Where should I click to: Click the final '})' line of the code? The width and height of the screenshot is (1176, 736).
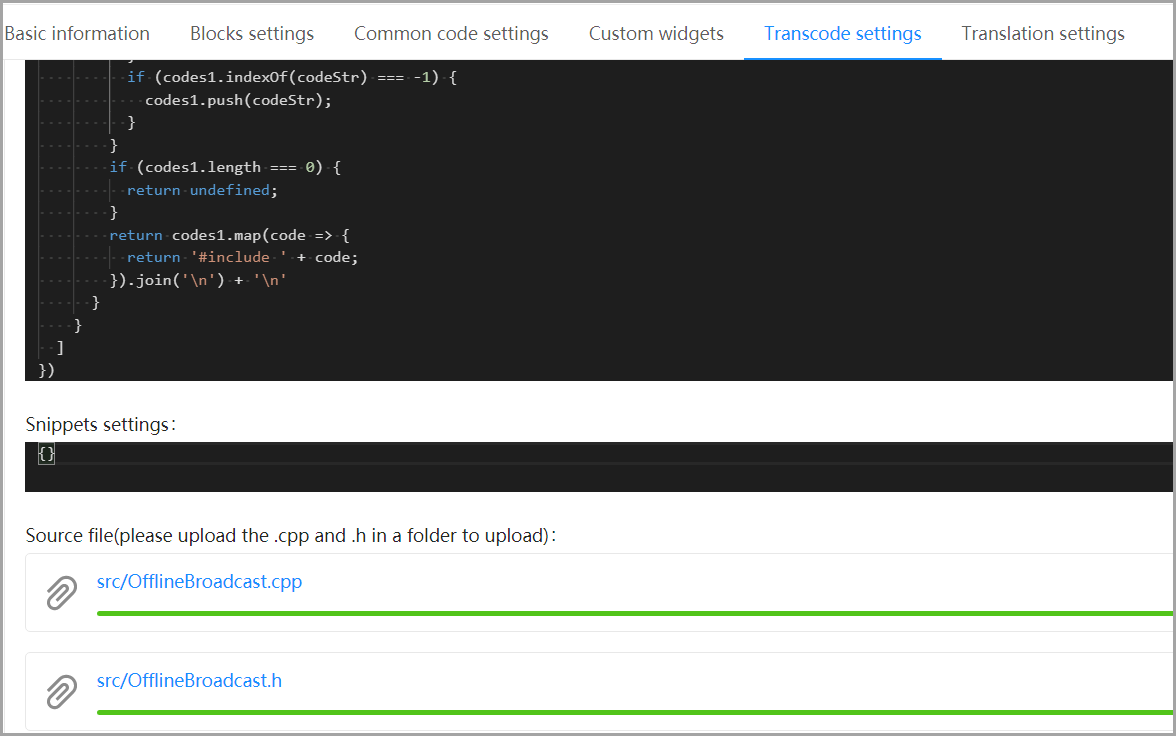(x=47, y=370)
